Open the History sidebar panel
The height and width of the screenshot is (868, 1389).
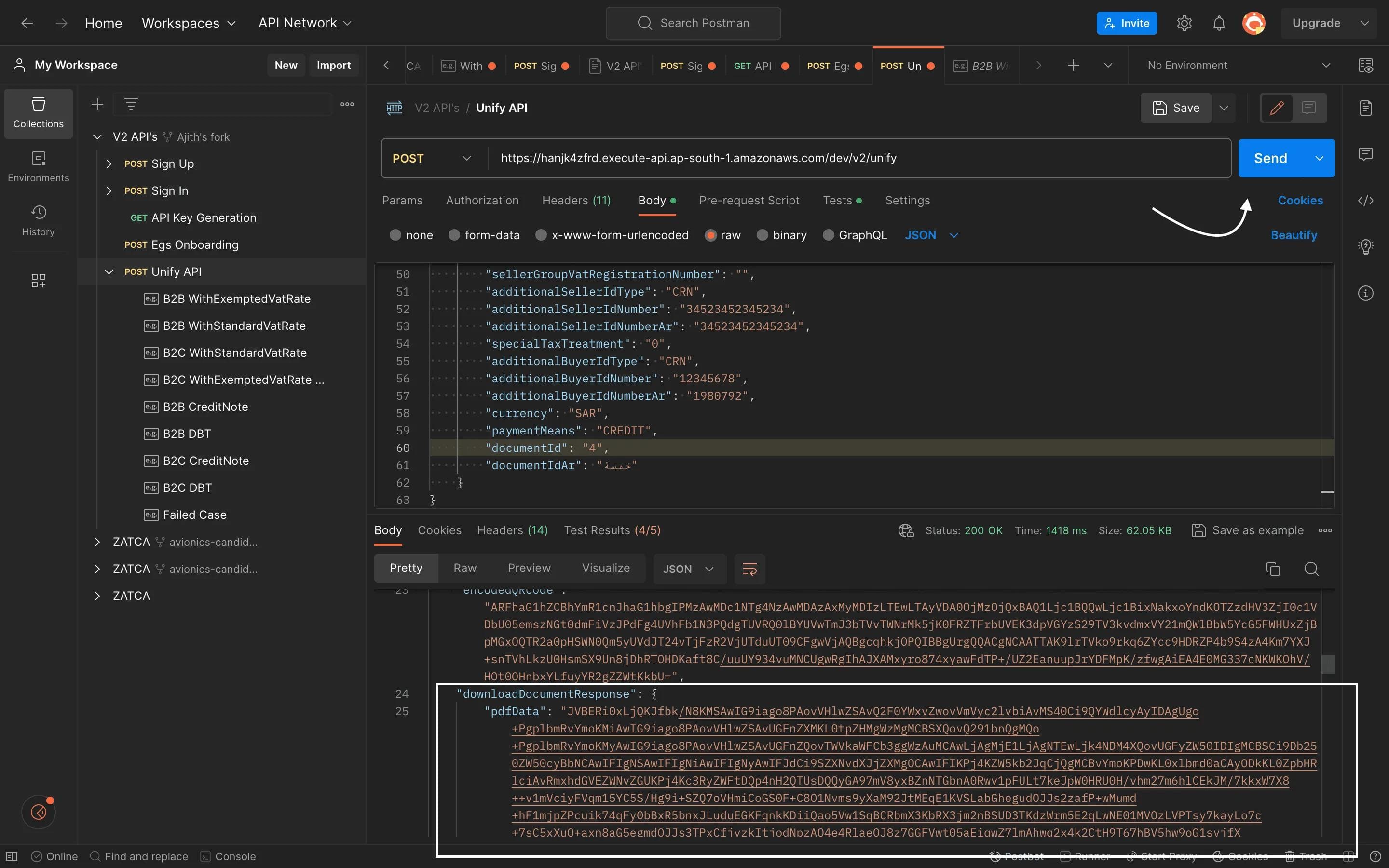(38, 220)
